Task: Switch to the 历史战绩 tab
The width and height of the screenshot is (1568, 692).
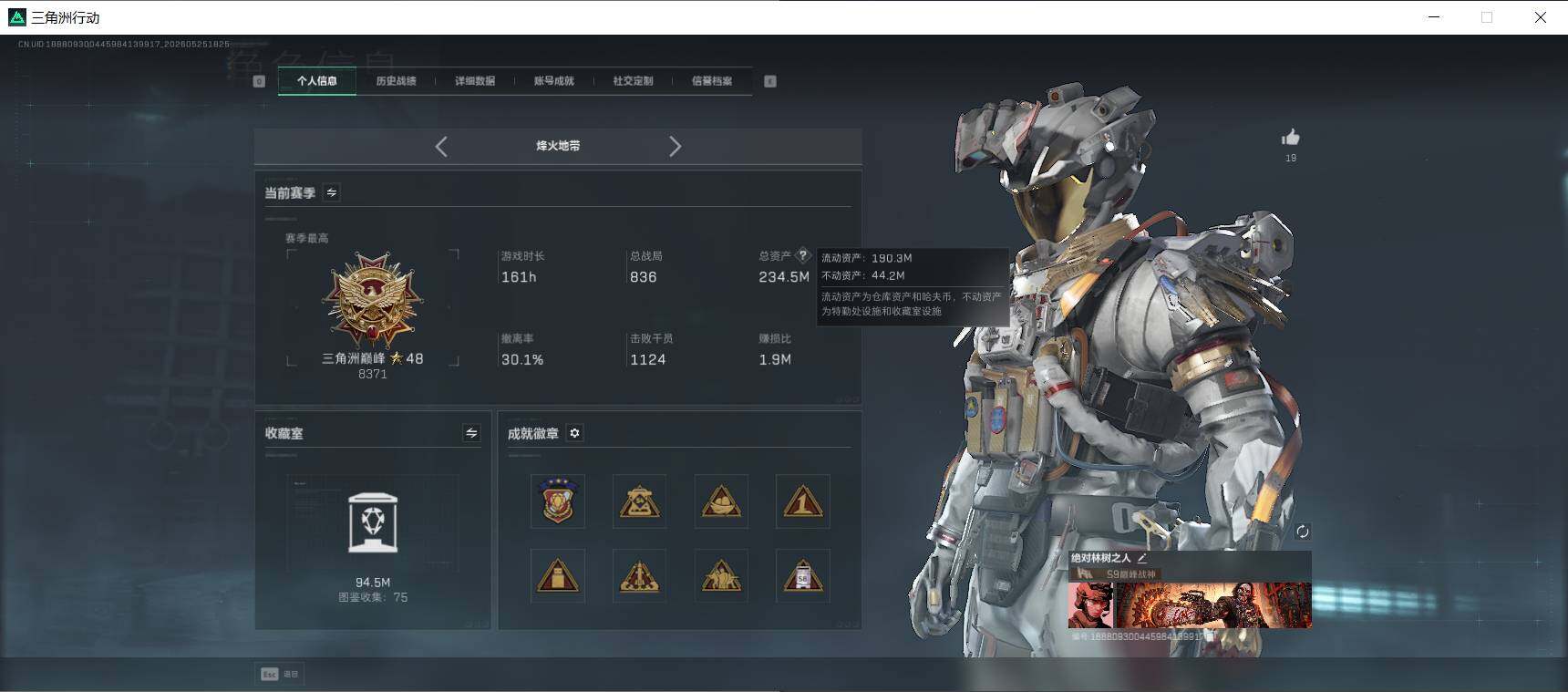Action: pos(396,81)
